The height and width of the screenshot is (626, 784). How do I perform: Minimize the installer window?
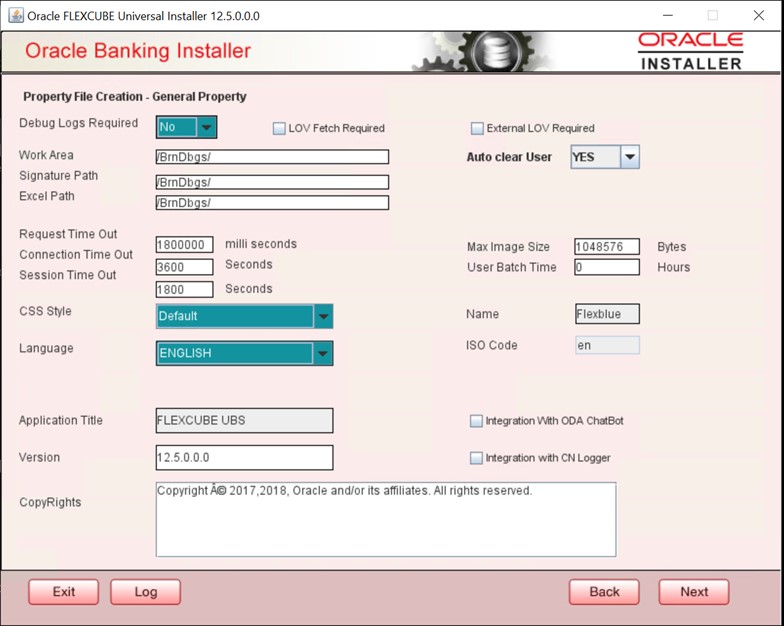click(x=668, y=16)
